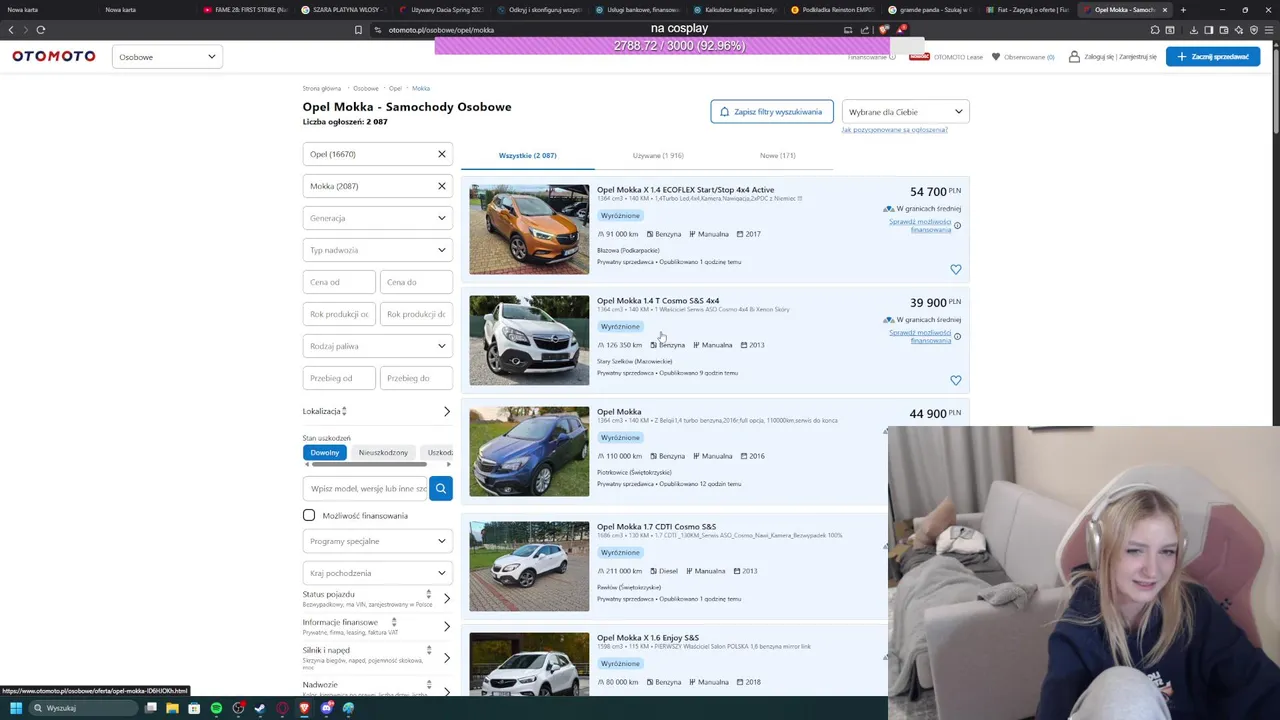Click the info icon by 39 900 financing
The image size is (1280, 720).
coord(957,337)
